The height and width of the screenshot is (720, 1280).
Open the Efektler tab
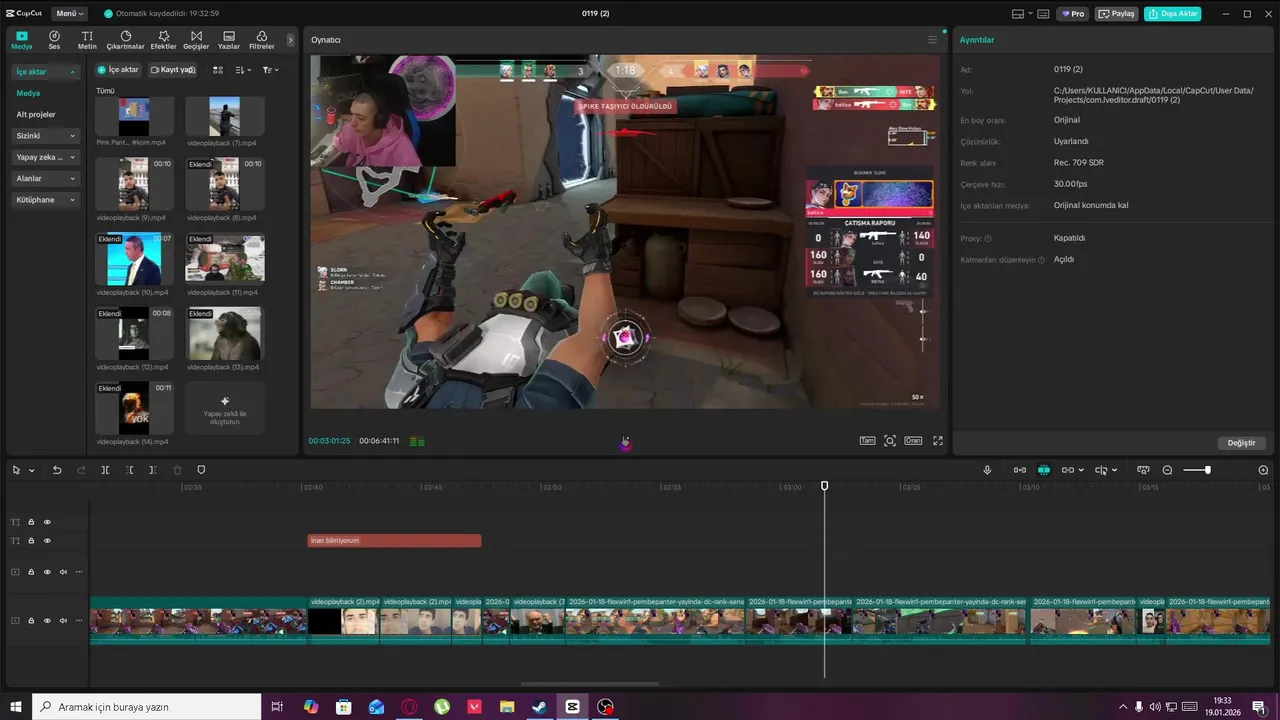[163, 40]
